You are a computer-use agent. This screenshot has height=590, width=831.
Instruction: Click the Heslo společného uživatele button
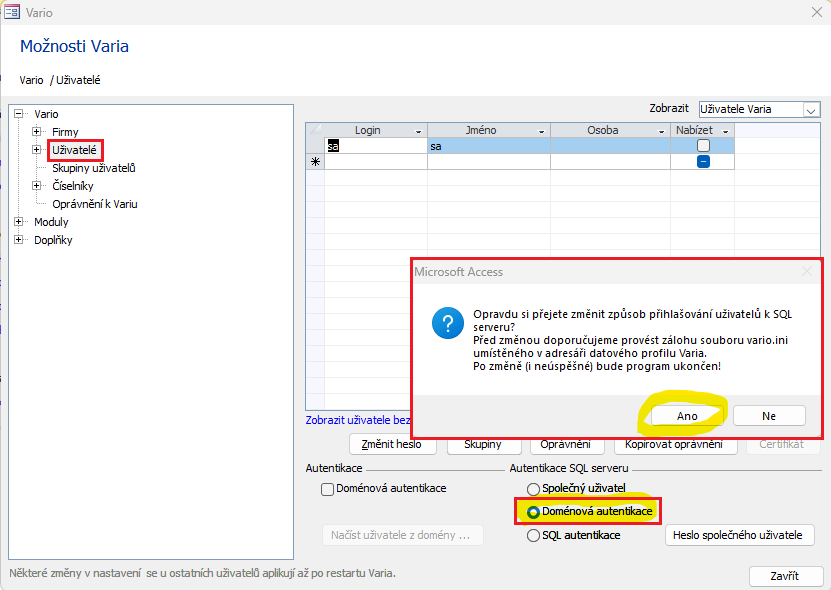click(739, 535)
